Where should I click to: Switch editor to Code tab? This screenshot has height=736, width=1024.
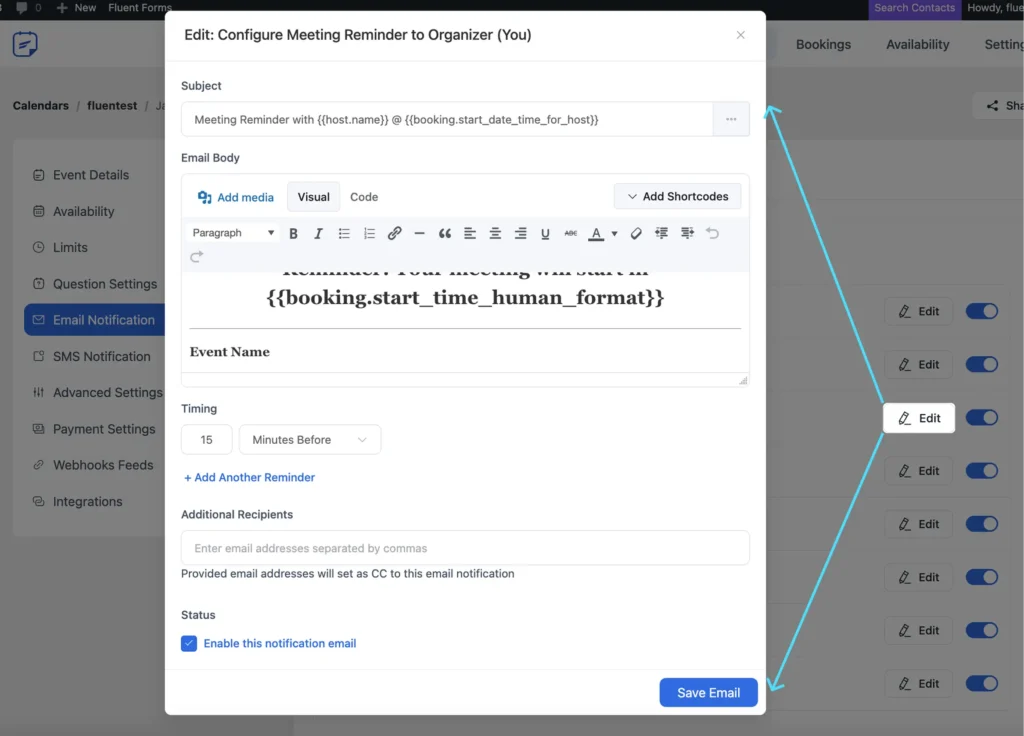coord(364,197)
